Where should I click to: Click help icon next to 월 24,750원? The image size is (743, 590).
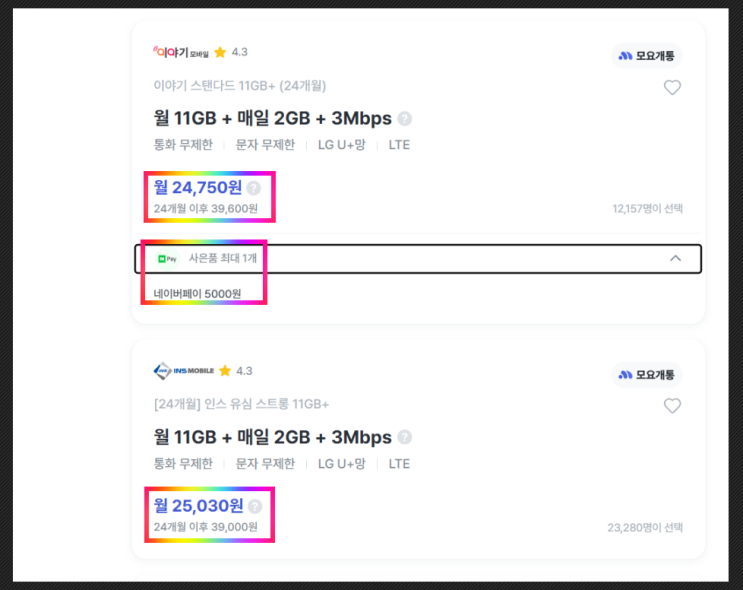click(253, 187)
